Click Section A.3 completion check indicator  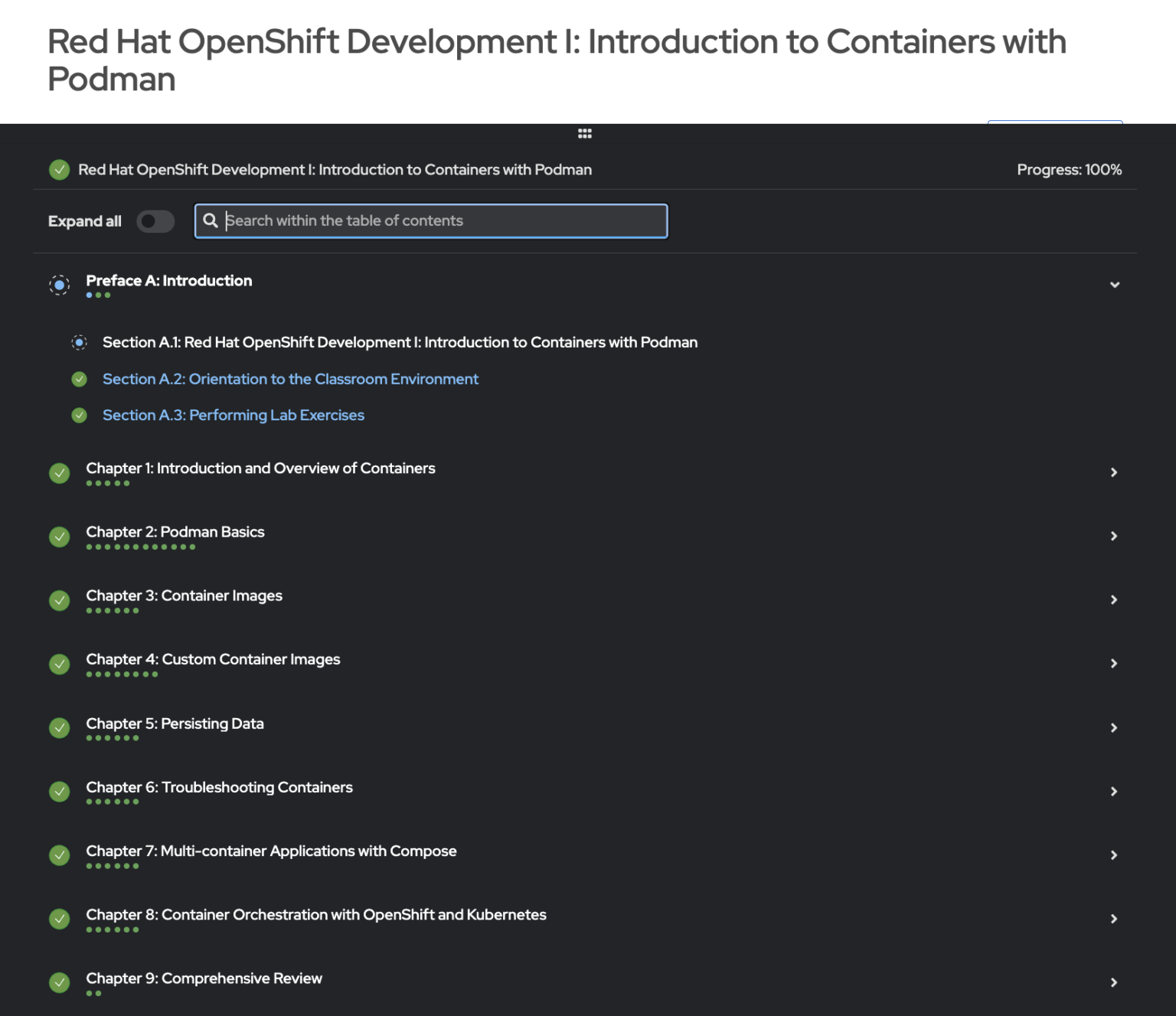79,415
